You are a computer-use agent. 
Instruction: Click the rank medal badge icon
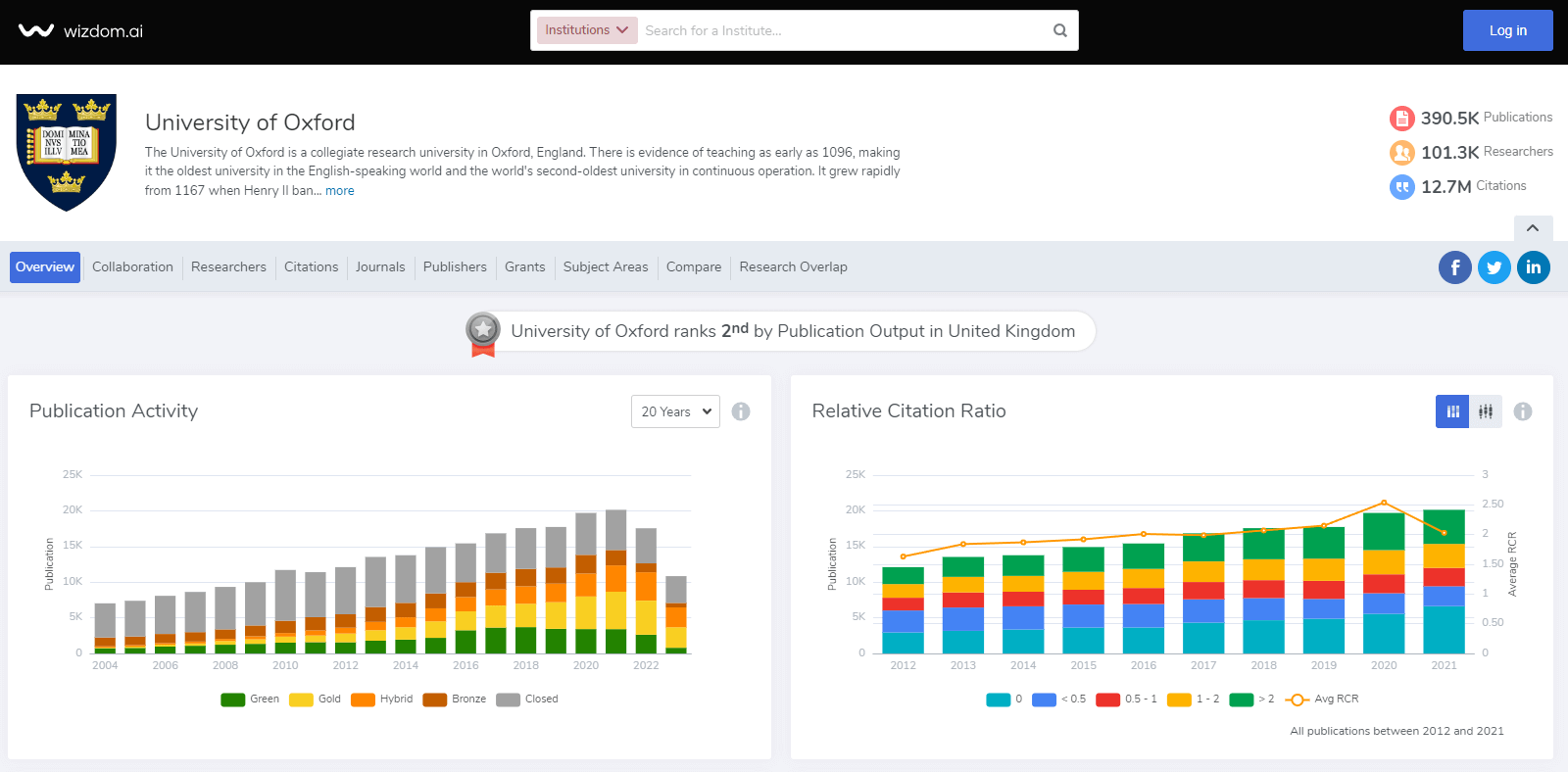click(x=483, y=333)
